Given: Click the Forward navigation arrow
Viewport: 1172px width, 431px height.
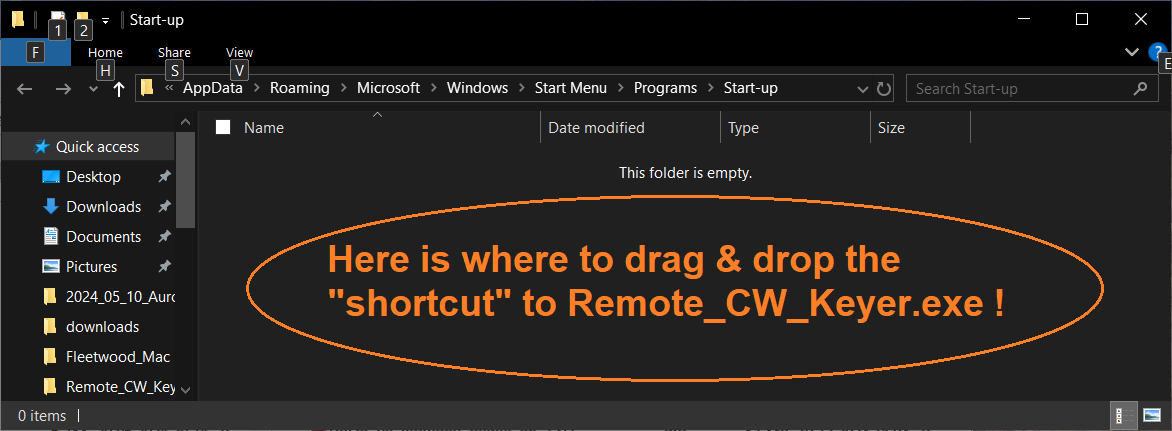Looking at the screenshot, I should [x=64, y=89].
